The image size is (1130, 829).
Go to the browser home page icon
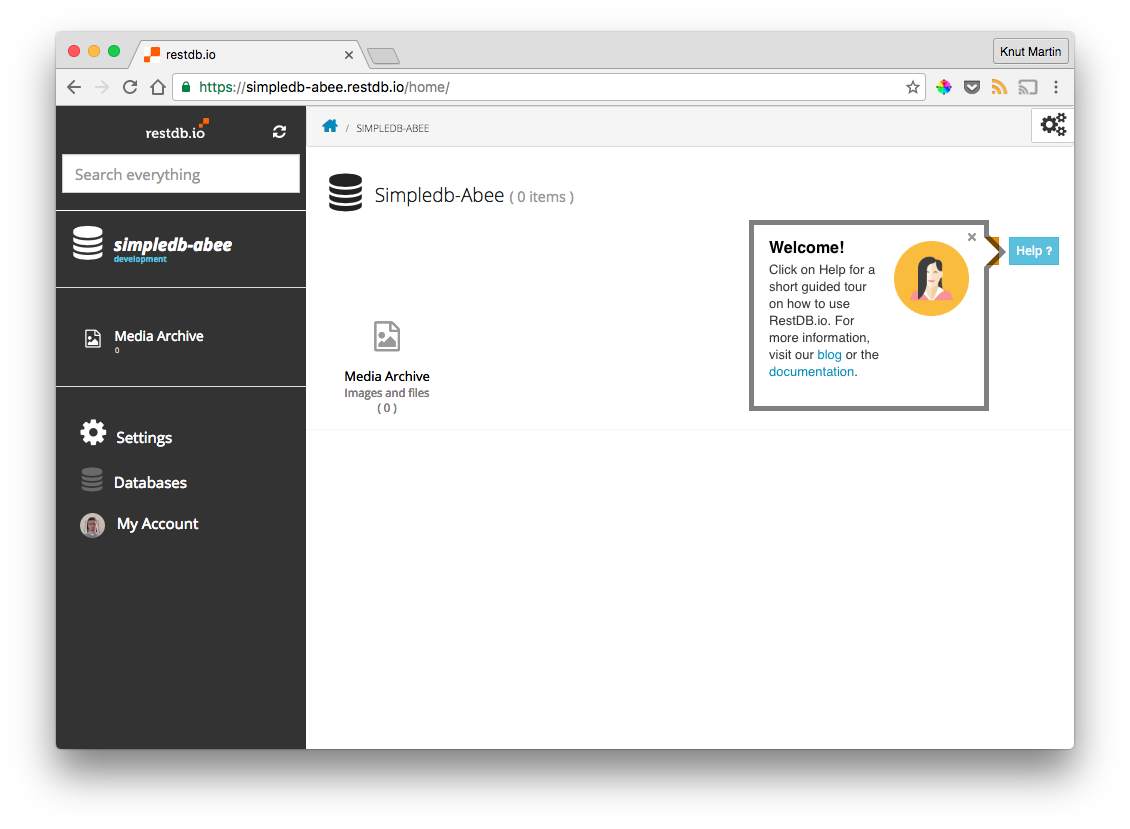point(158,87)
